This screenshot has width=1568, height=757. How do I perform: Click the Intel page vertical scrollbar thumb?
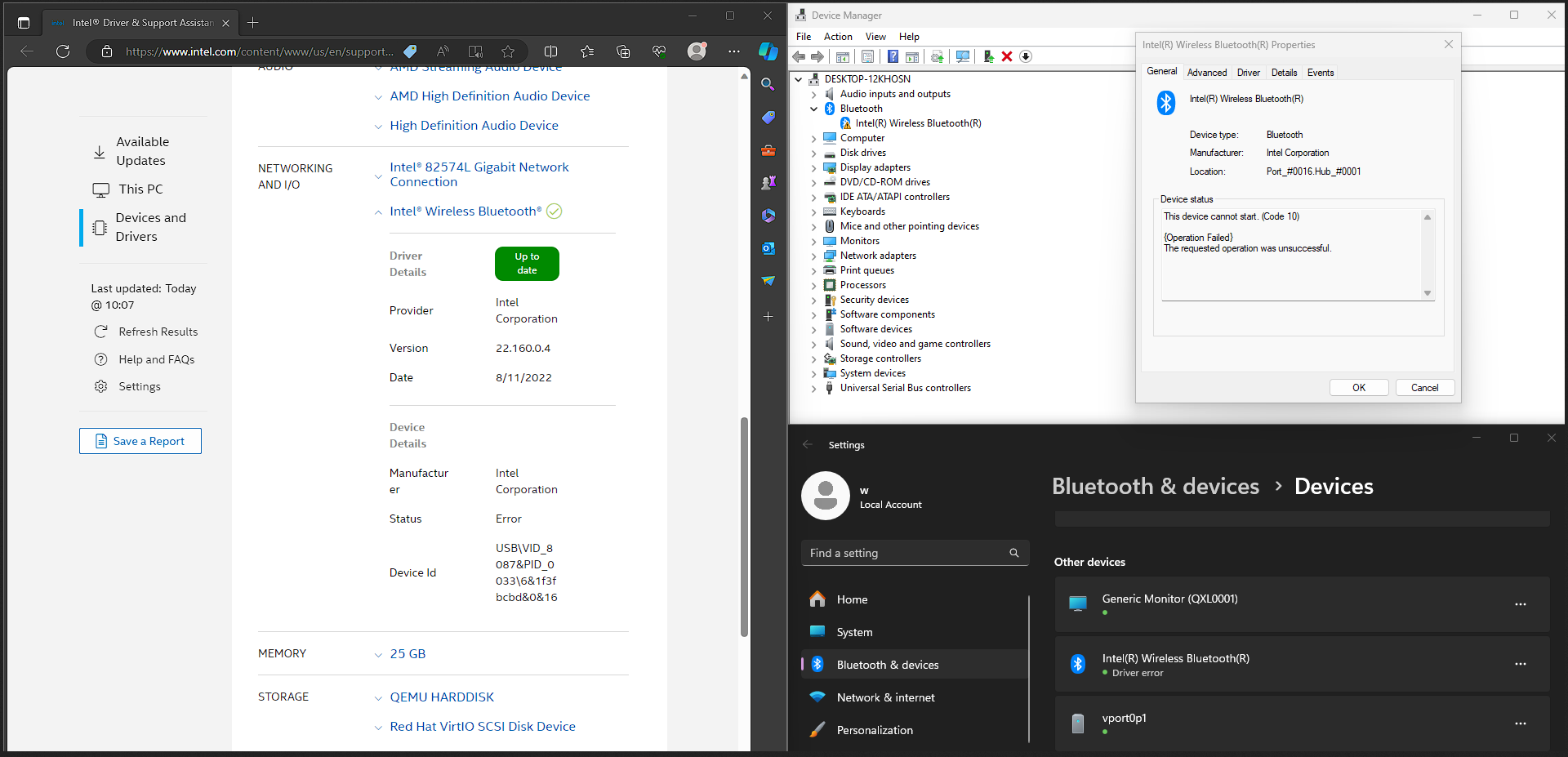point(744,527)
